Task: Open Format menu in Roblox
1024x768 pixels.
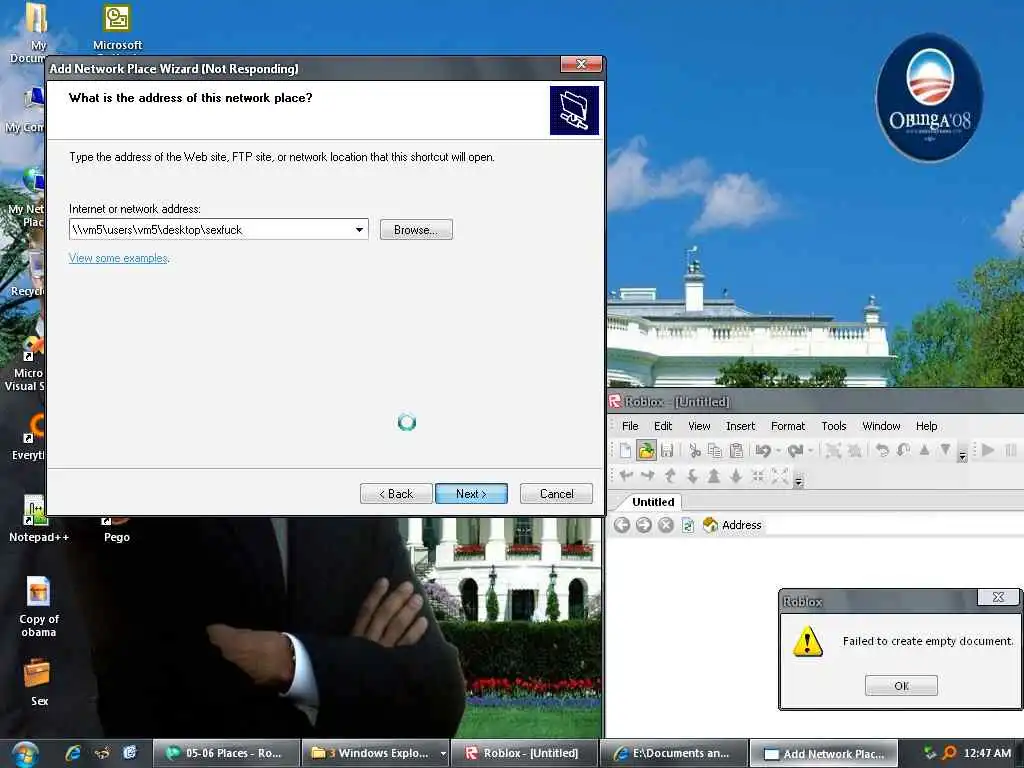Action: [x=788, y=426]
